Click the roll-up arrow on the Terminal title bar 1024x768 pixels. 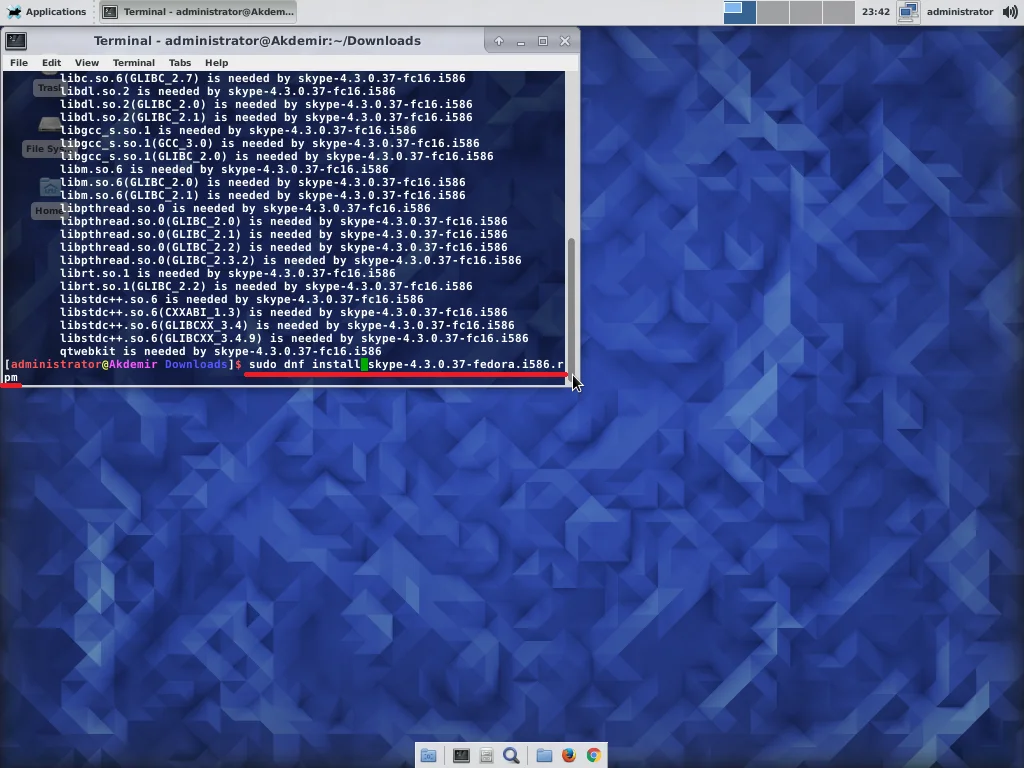499,41
